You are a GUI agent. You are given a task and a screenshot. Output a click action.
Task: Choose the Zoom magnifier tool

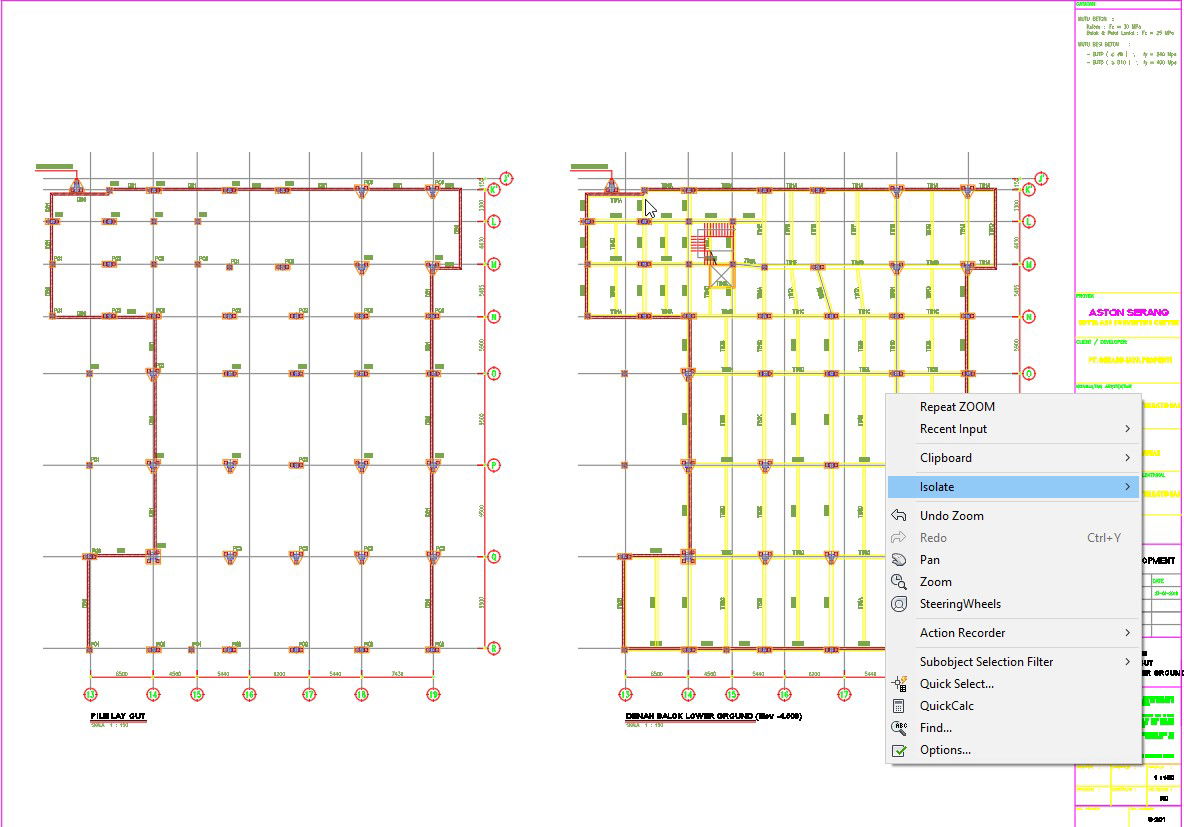[899, 582]
